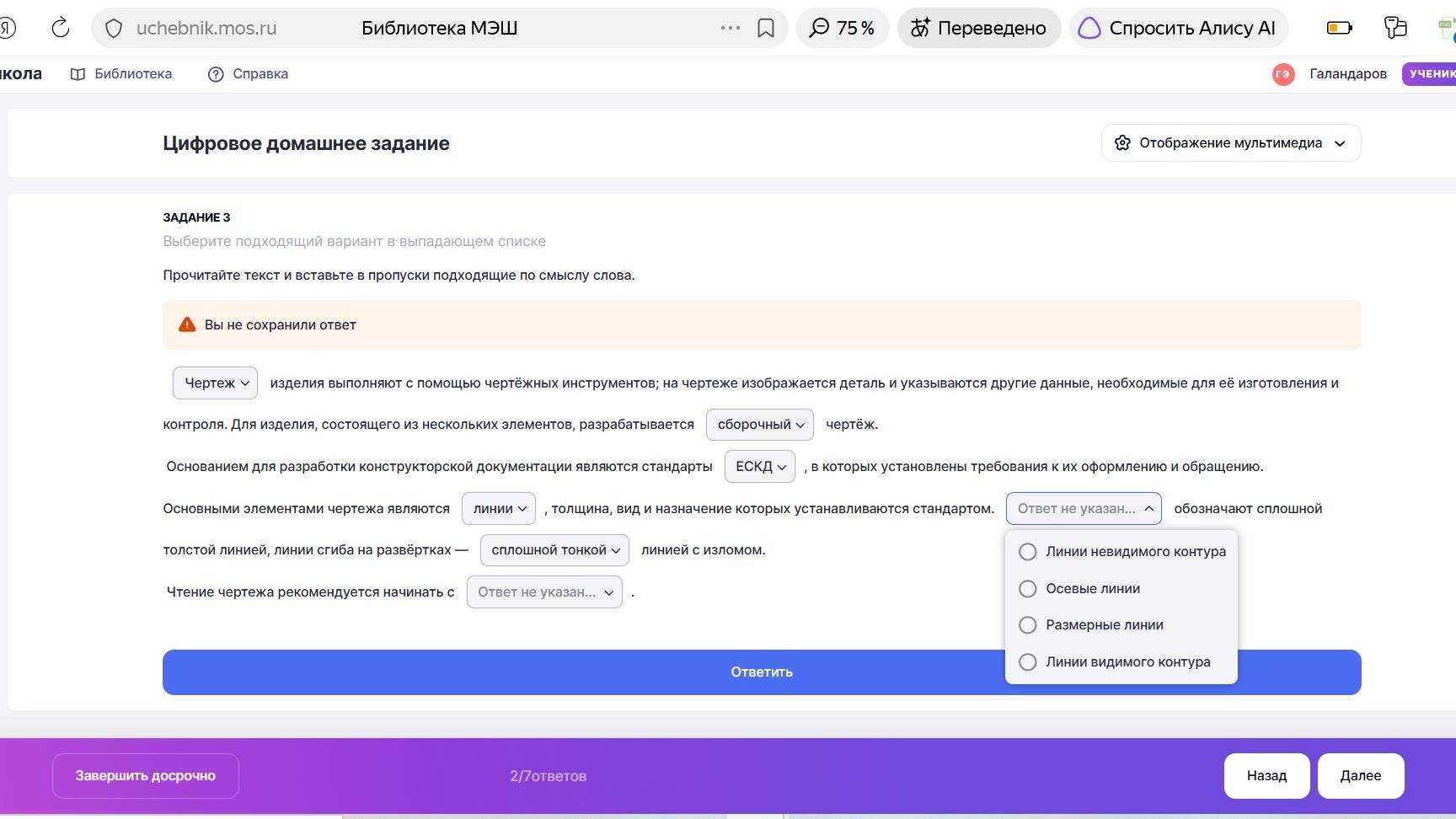Click the Переведено translation button
This screenshot has width=1456, height=819.
978,28
